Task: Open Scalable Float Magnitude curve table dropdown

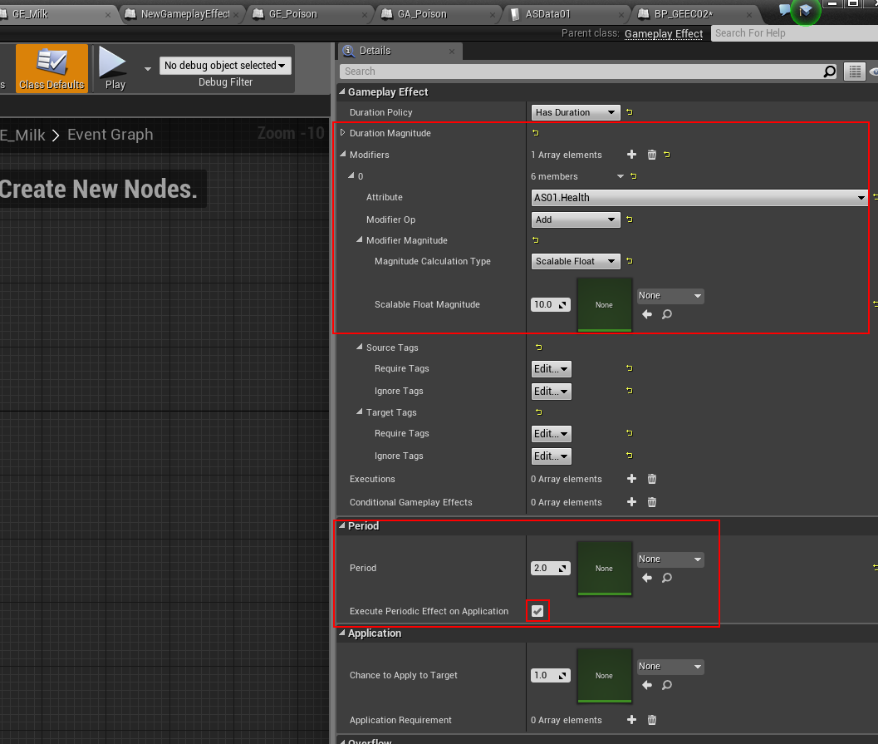Action: pos(670,295)
